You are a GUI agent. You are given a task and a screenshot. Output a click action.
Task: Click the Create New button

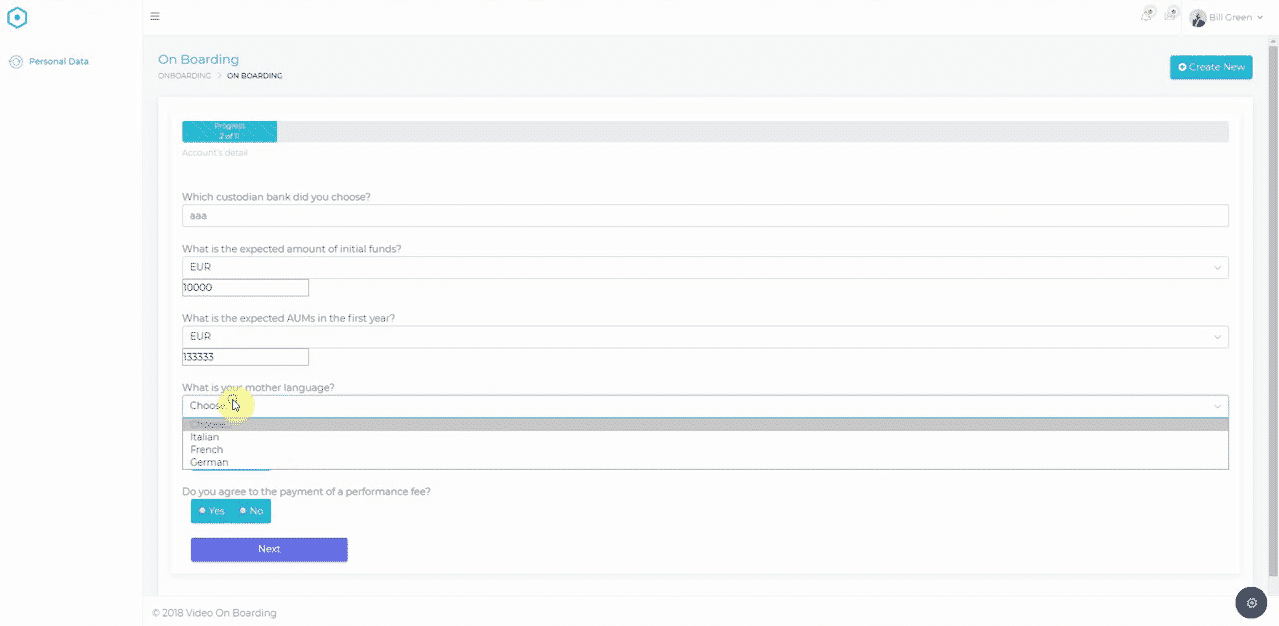pyautogui.click(x=1211, y=67)
